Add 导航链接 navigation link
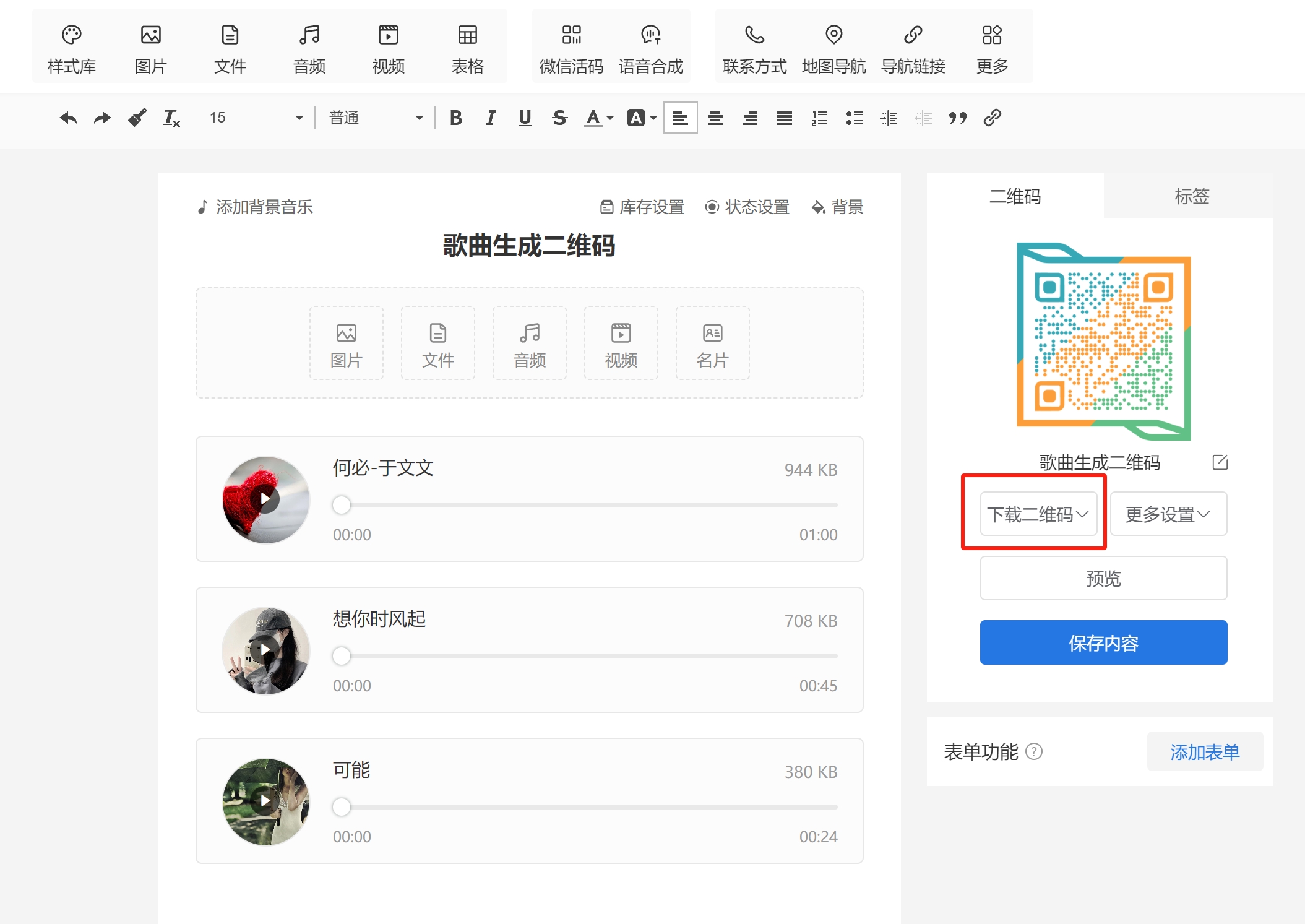The height and width of the screenshot is (924, 1305). [913, 50]
